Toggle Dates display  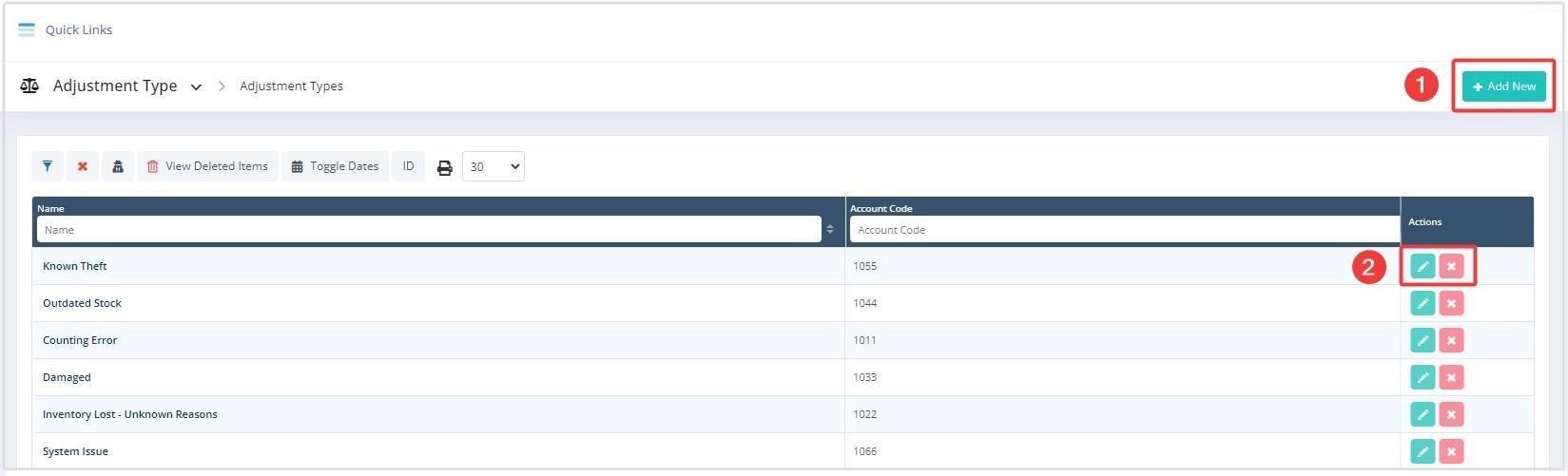pos(335,166)
